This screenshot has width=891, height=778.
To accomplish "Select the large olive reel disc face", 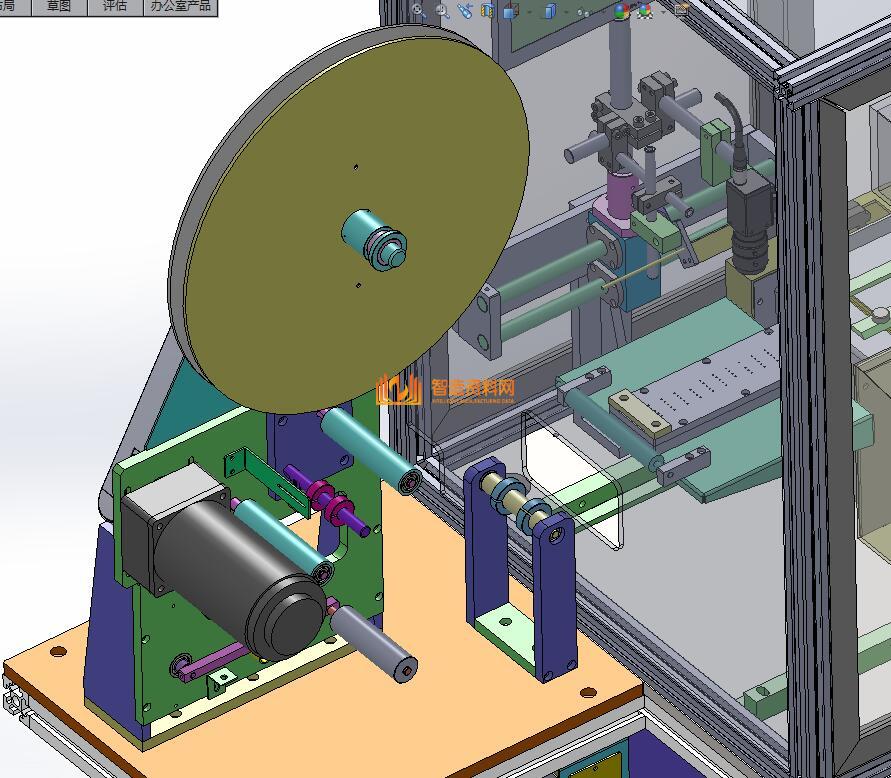I will pyautogui.click(x=300, y=300).
